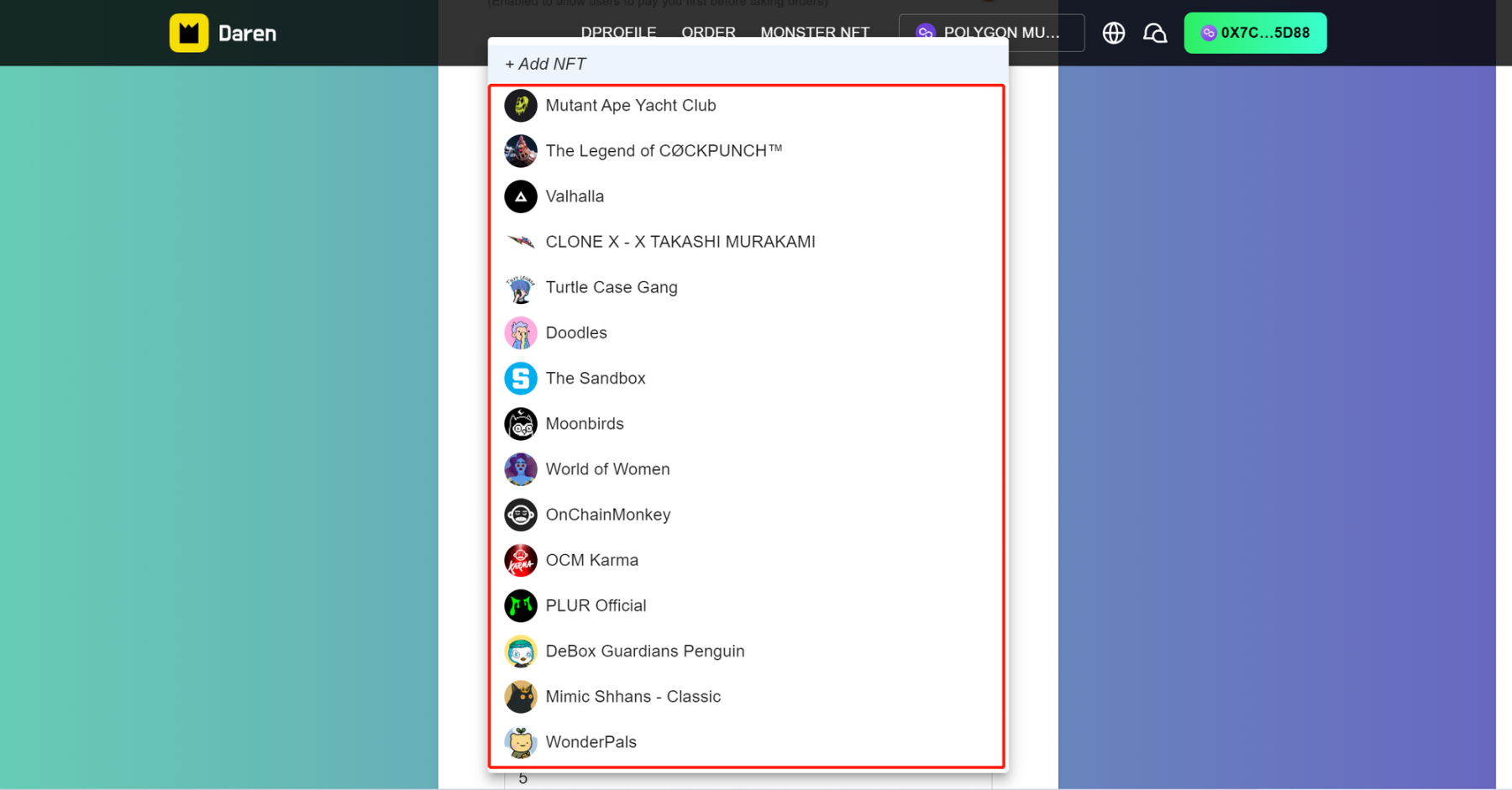Click the + Add NFT field
1512x790 pixels.
(748, 64)
